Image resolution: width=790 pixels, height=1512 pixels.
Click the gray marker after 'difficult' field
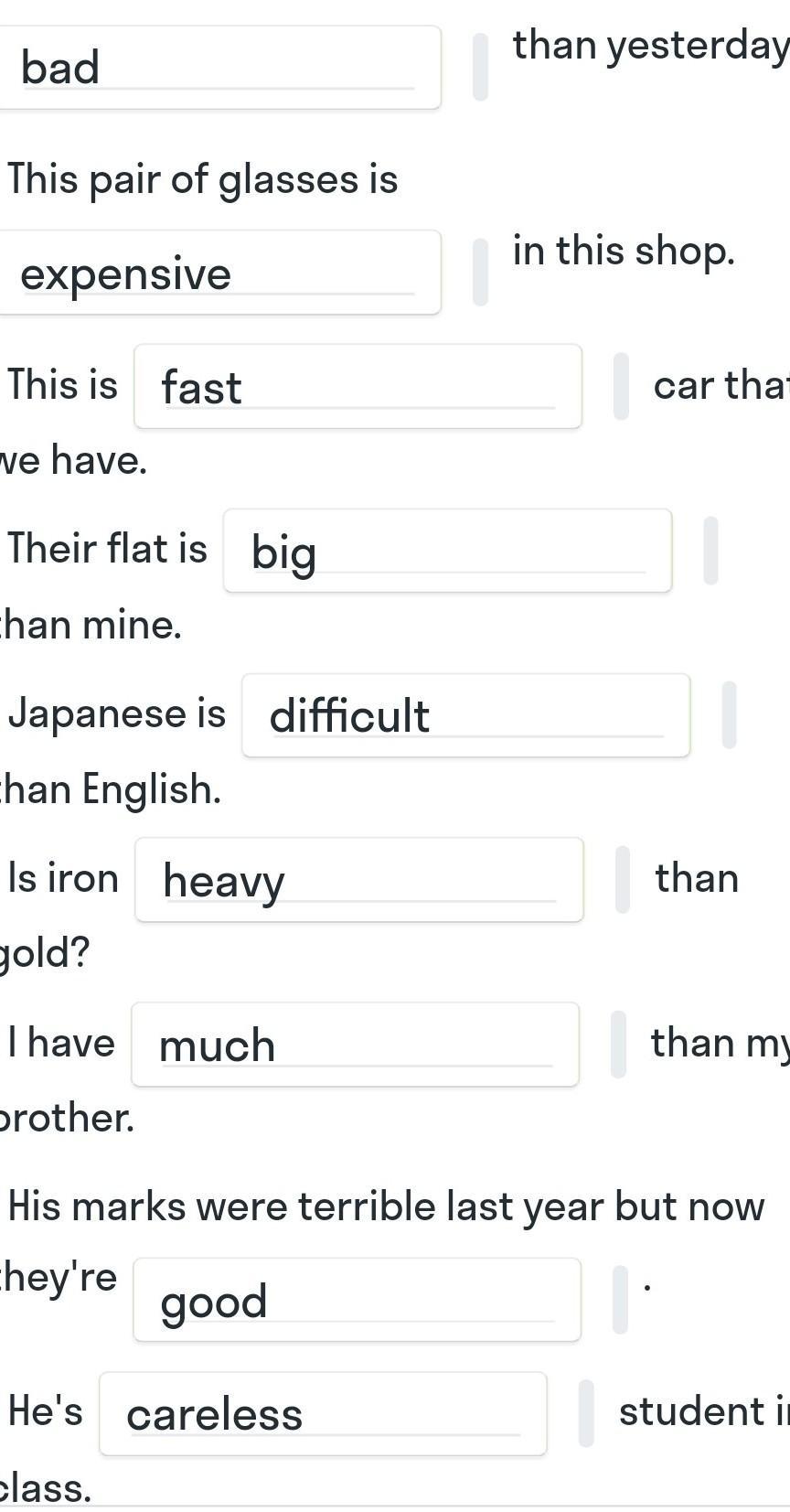[729, 715]
